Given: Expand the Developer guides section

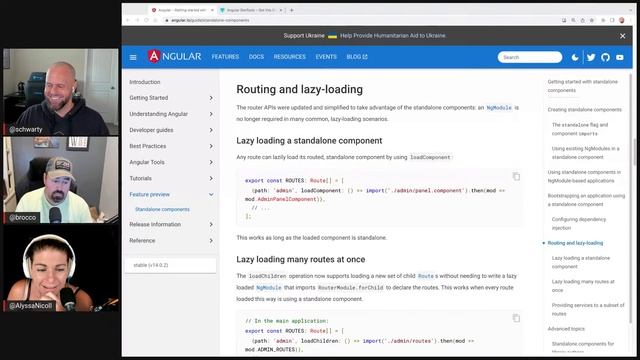Looking at the screenshot, I should pyautogui.click(x=171, y=130).
